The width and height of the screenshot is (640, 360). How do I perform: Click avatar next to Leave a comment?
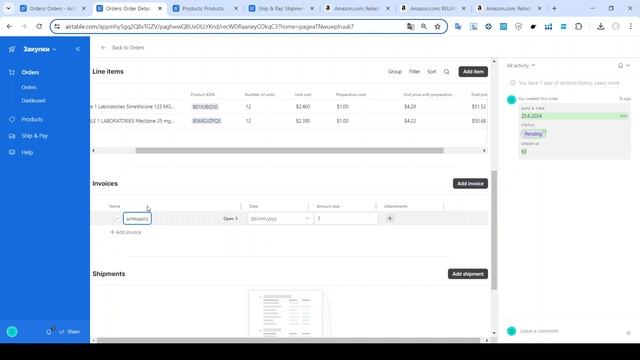point(511,331)
